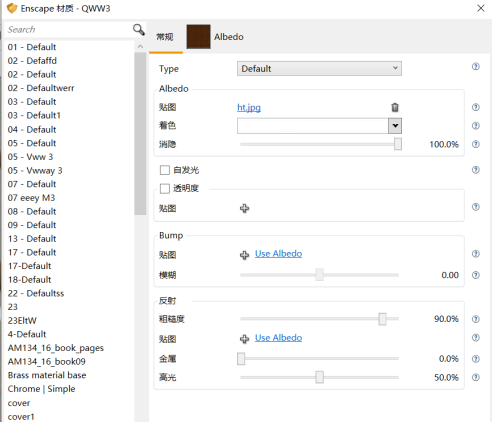Click into the material Search field
Viewport: 492px width, 422px height.
coord(68,30)
